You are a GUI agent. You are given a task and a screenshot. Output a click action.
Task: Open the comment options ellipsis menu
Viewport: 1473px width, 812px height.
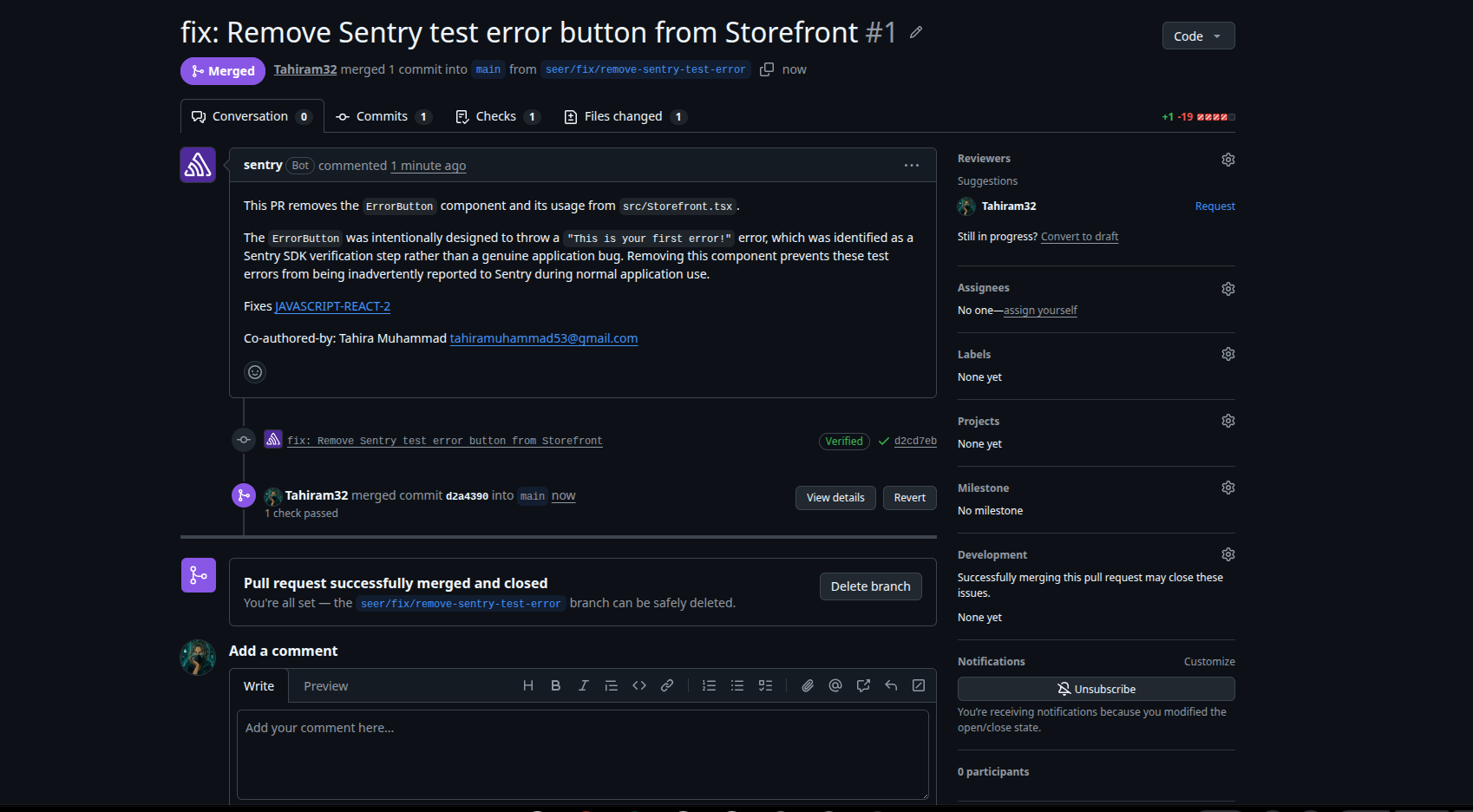[912, 165]
